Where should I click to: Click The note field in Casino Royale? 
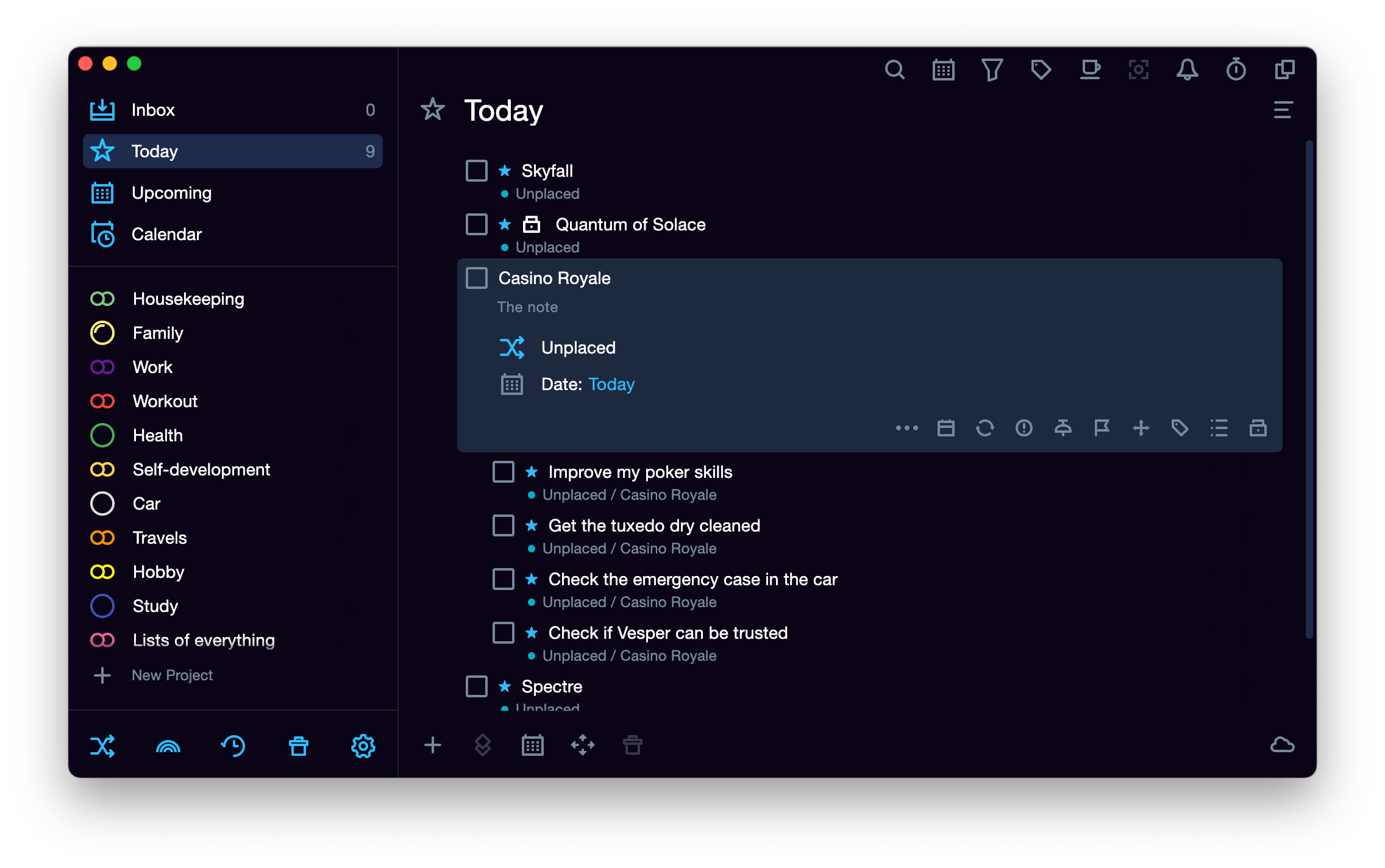point(528,307)
